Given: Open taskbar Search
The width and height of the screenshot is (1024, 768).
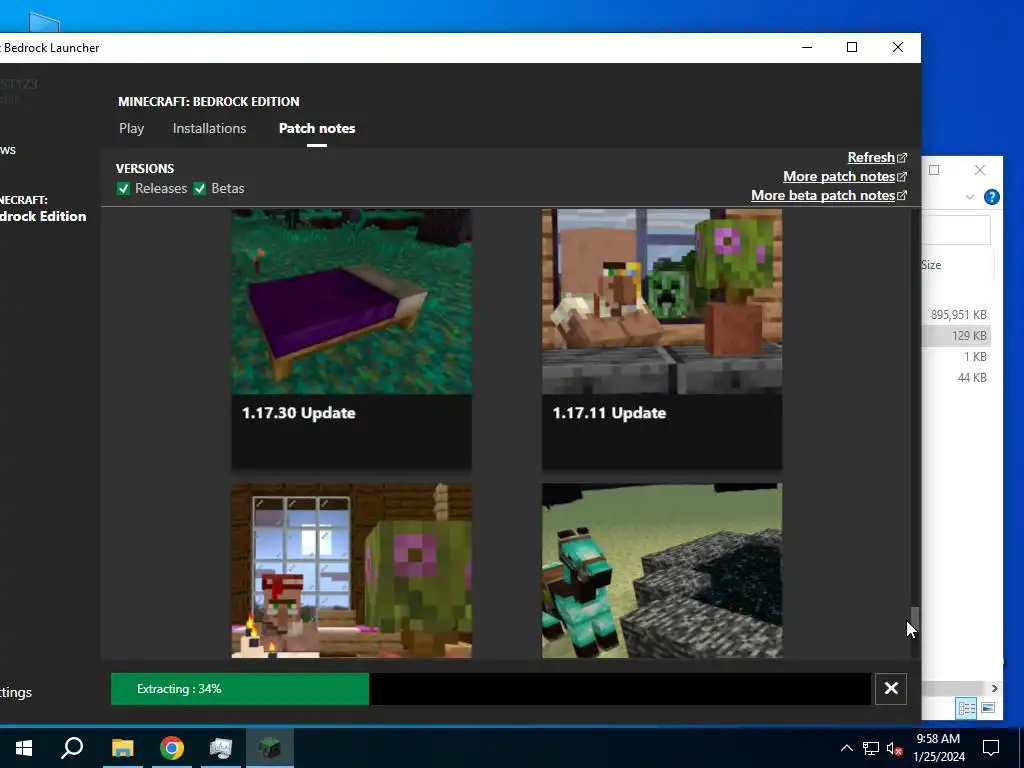Looking at the screenshot, I should coord(72,748).
